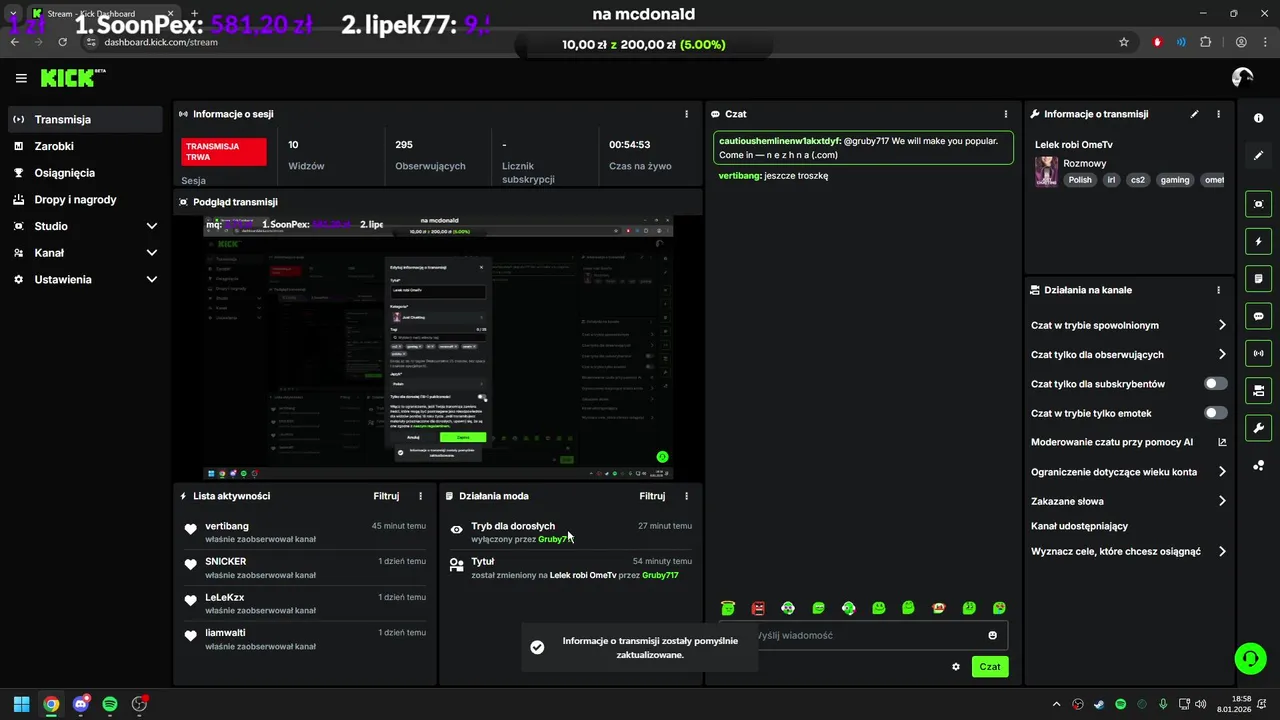
Task: Open the user avatar menu
Action: [x=1243, y=78]
